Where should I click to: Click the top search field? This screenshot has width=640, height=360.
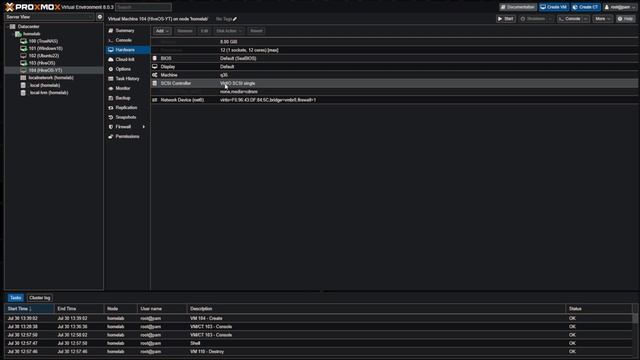[143, 7]
